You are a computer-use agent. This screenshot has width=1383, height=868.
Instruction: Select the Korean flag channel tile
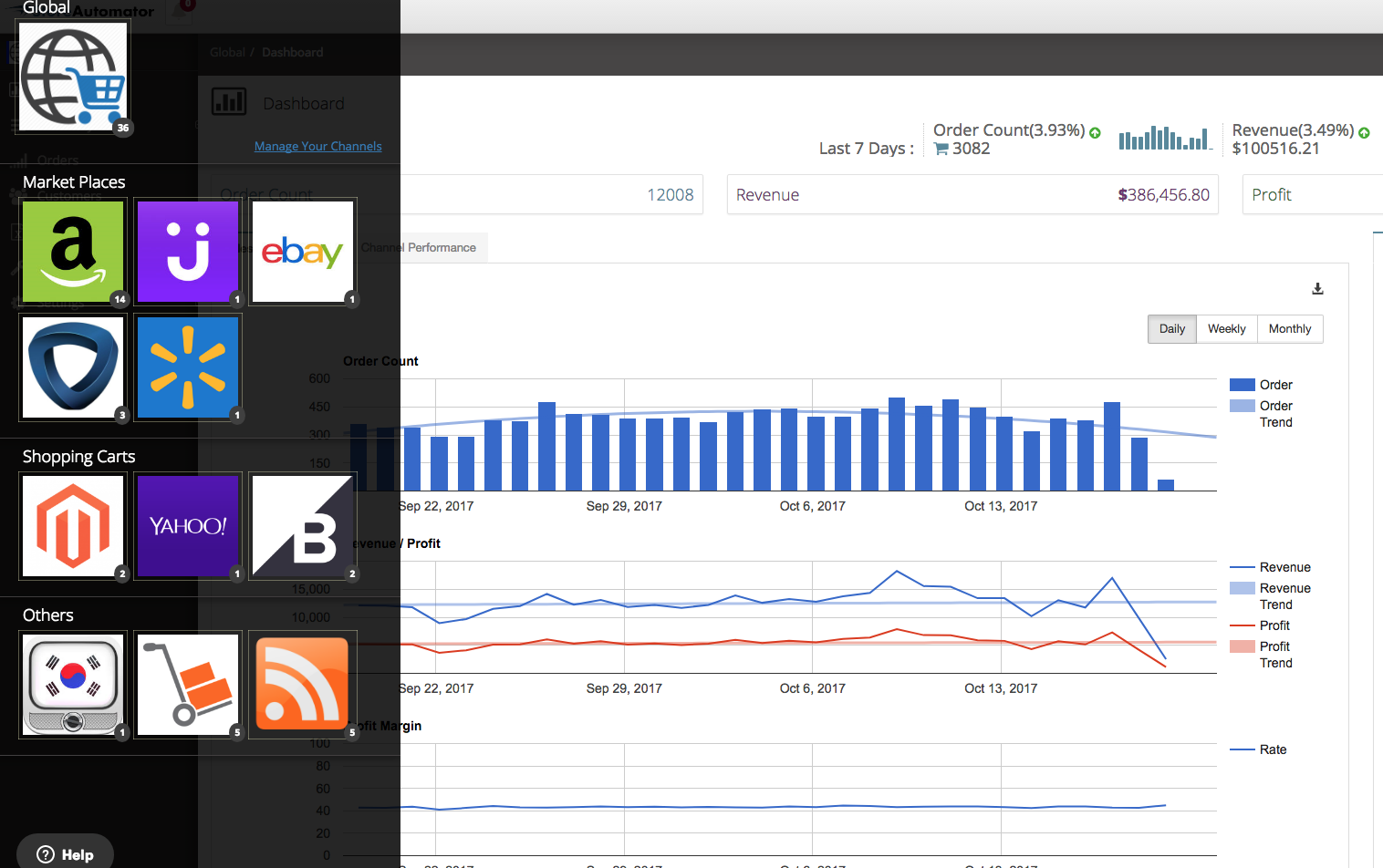click(73, 685)
